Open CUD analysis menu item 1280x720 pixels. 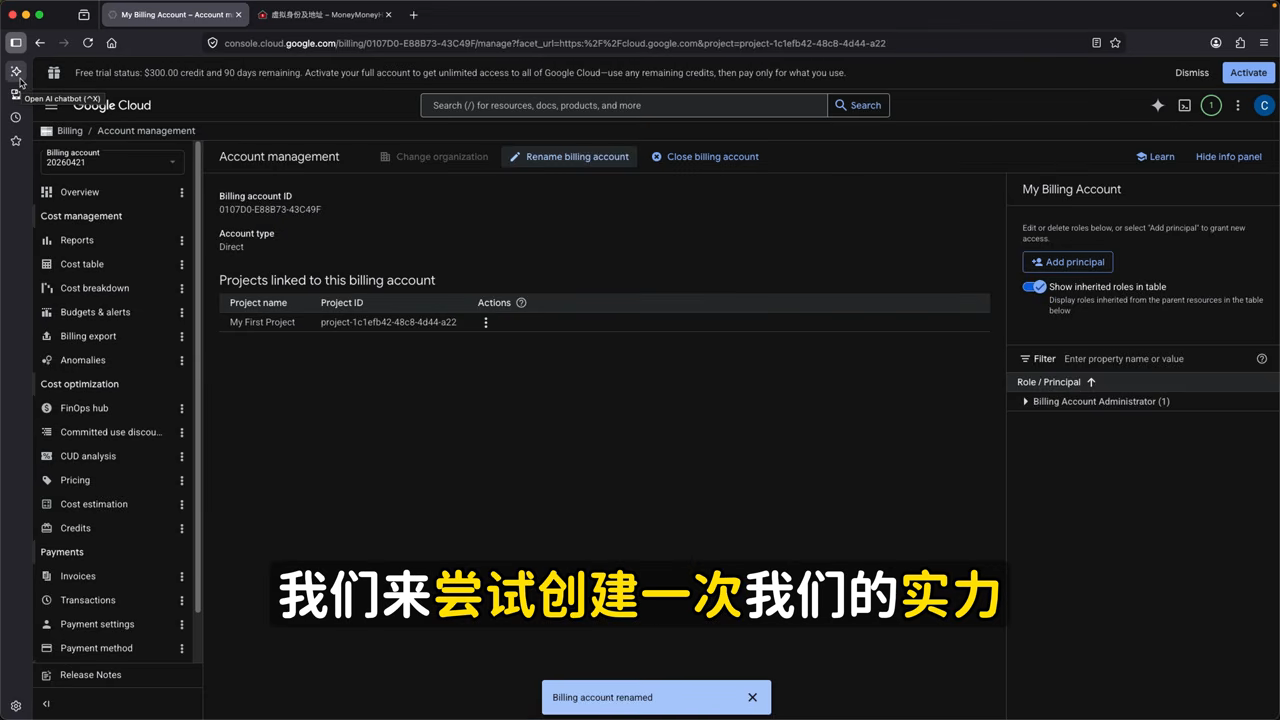tap(88, 456)
